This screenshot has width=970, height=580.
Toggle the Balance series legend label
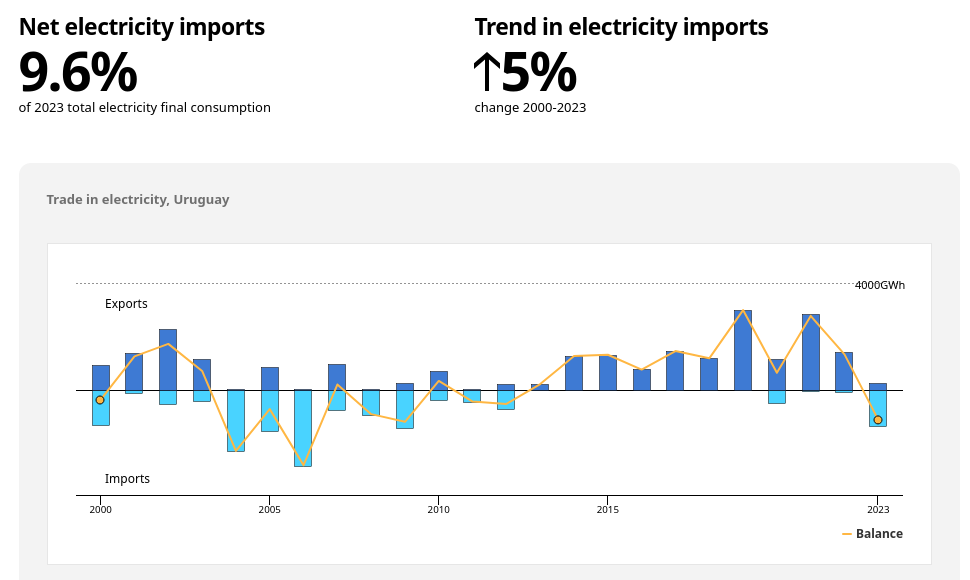coord(879,534)
